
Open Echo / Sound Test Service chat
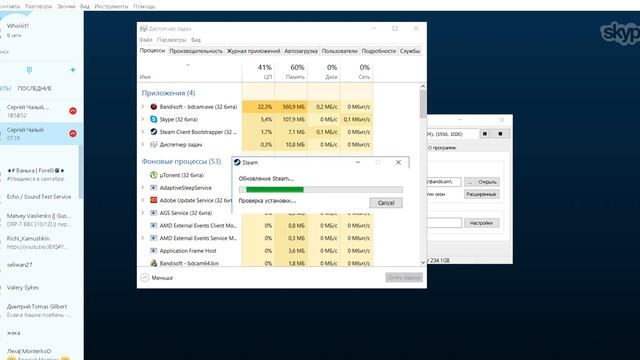(40, 197)
